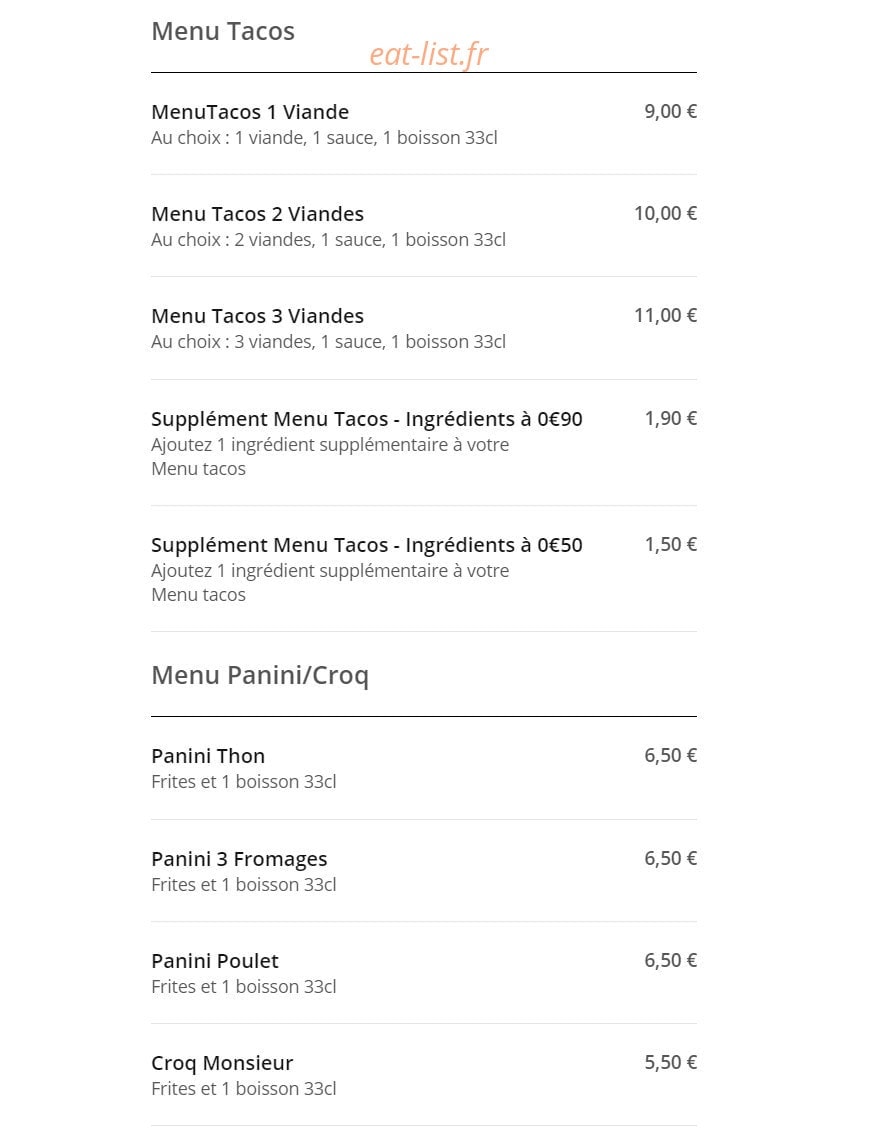This screenshot has height=1136, width=876.
Task: Click the 10,00 € price
Action: 666,214
